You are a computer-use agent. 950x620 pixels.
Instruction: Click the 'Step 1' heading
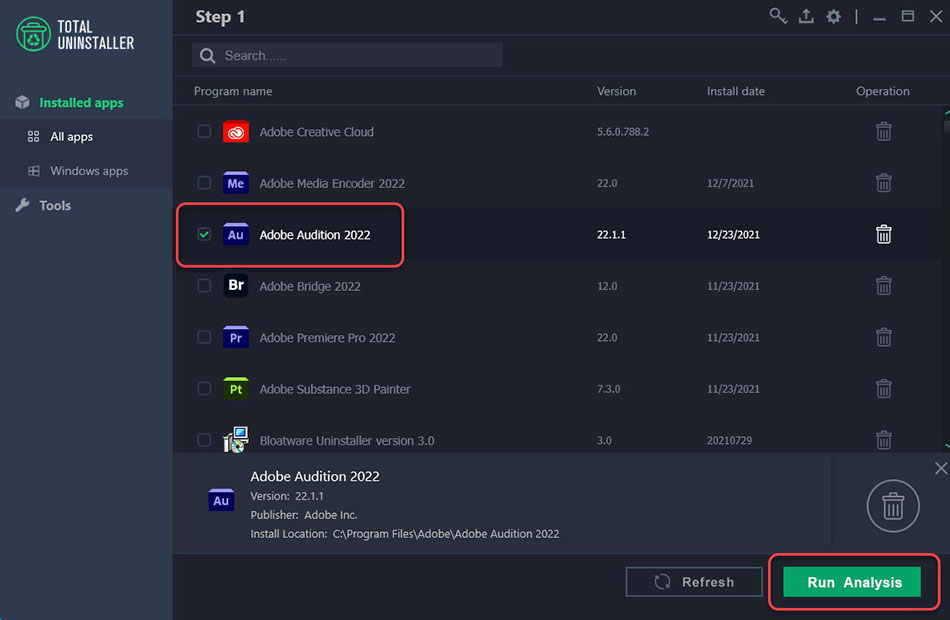pyautogui.click(x=220, y=17)
